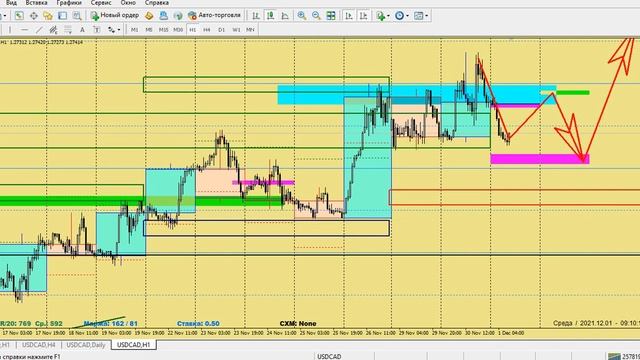
Task: Open the Data Window crosshair-target icon
Action: pyautogui.click(x=33, y=16)
